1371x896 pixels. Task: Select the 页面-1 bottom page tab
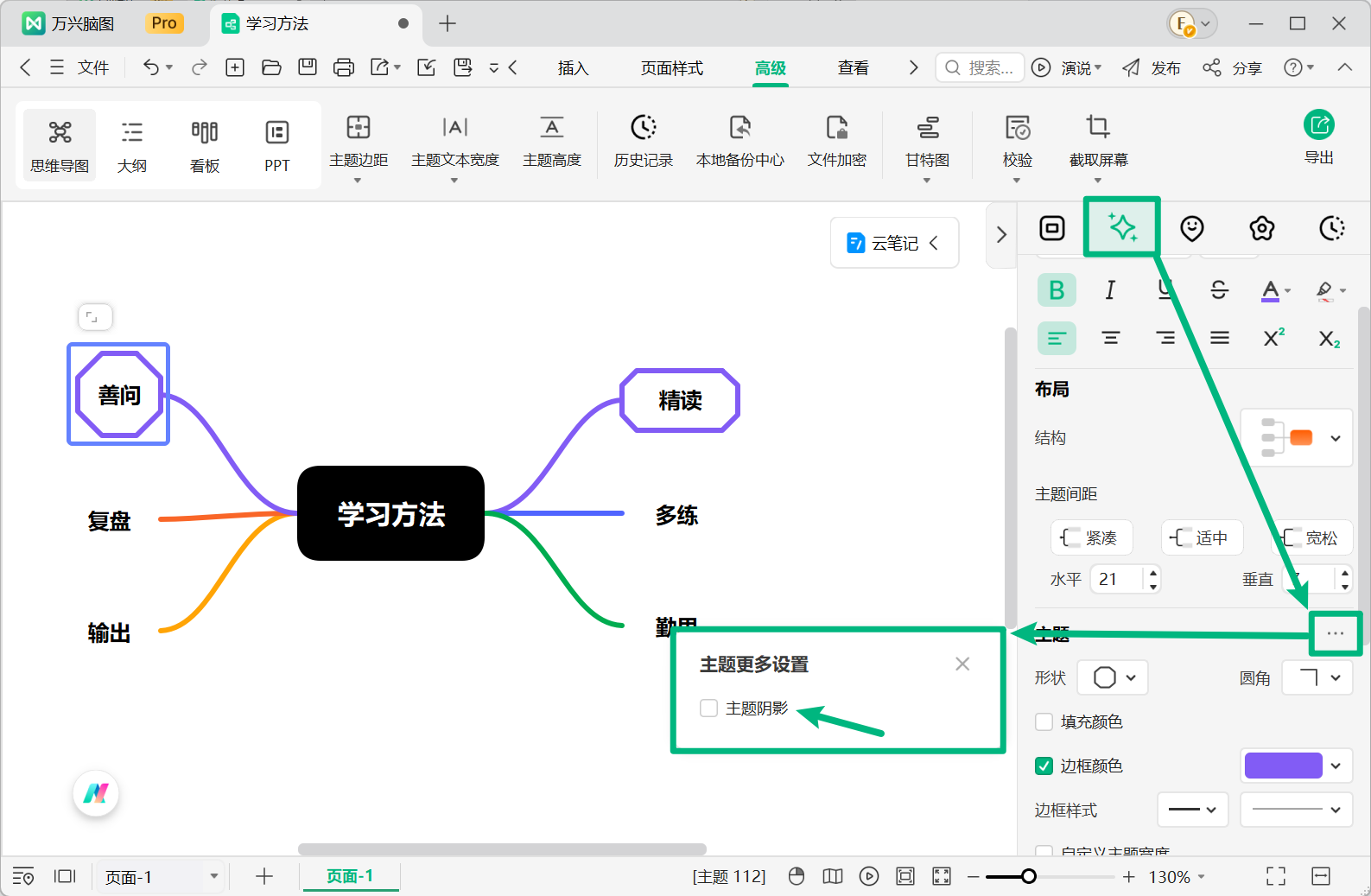[350, 876]
